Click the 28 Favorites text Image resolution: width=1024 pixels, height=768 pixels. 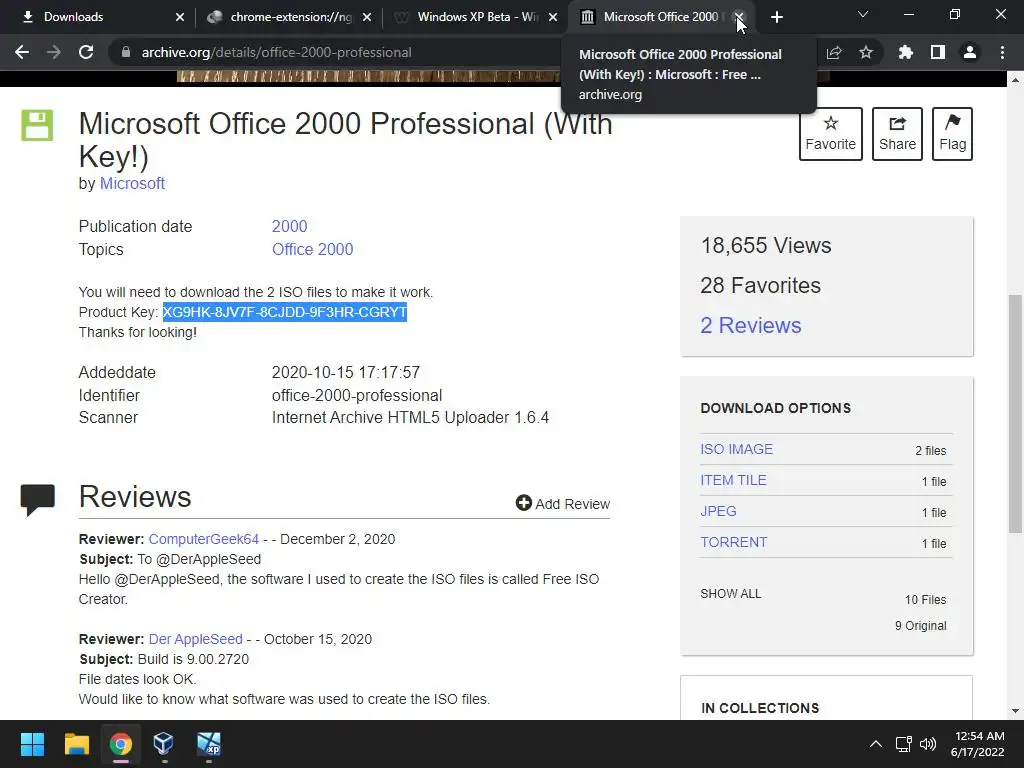tap(760, 285)
